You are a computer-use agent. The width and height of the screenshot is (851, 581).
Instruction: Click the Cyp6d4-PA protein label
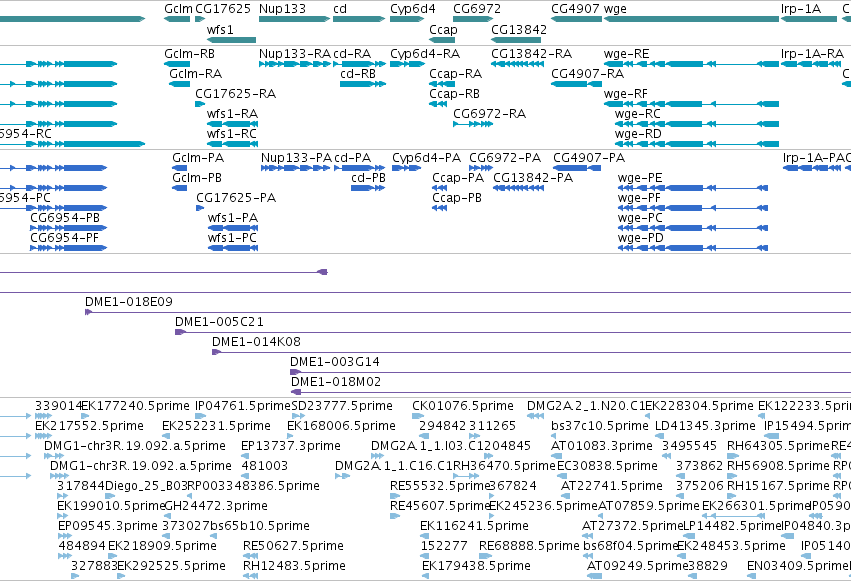coord(427,158)
